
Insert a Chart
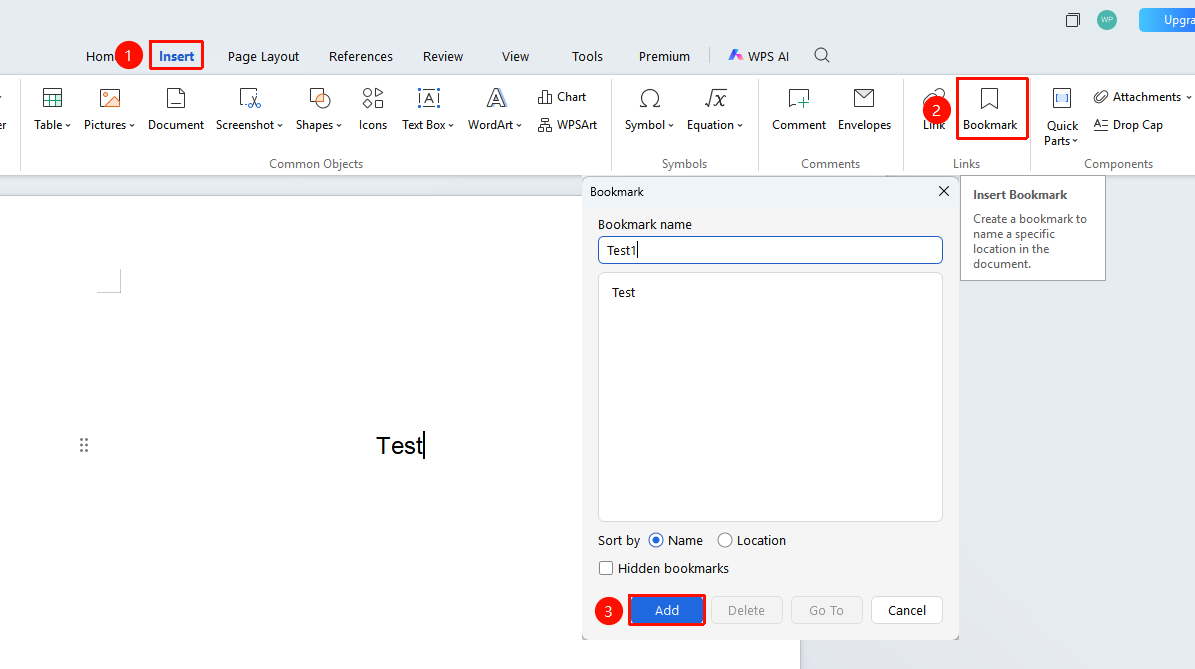[562, 97]
